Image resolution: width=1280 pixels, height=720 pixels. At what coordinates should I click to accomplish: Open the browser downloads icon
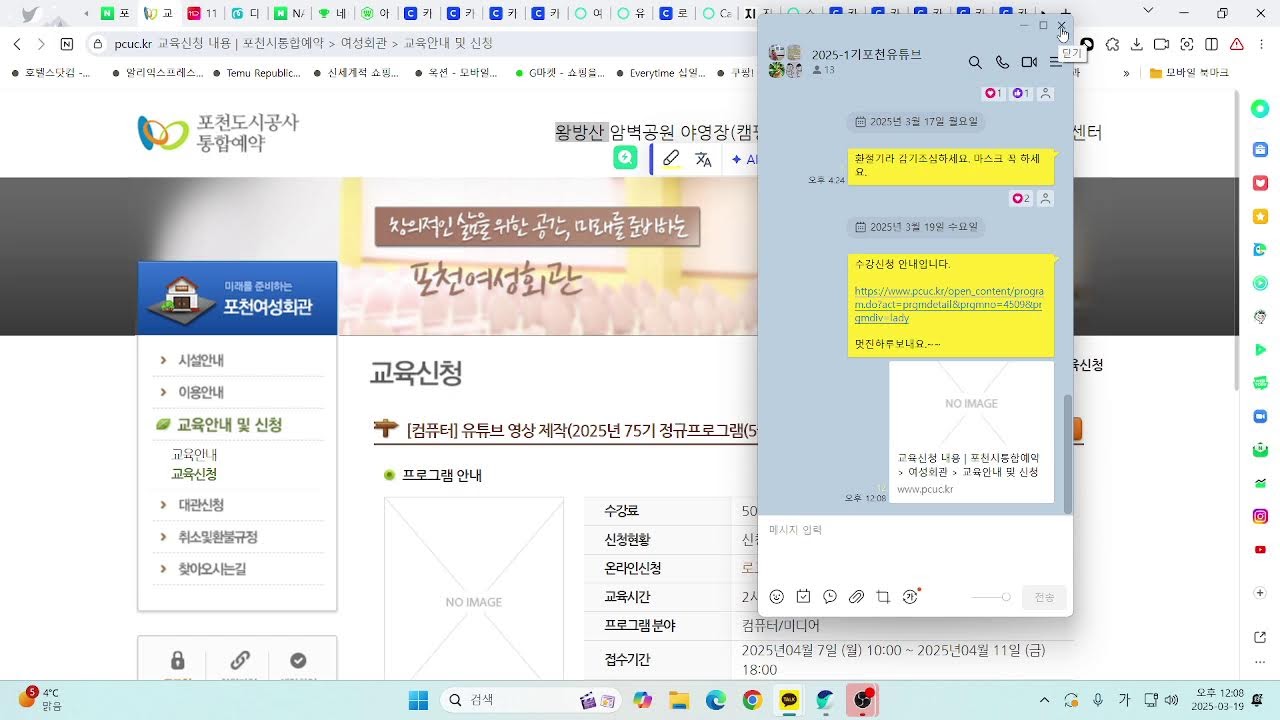pos(1136,44)
